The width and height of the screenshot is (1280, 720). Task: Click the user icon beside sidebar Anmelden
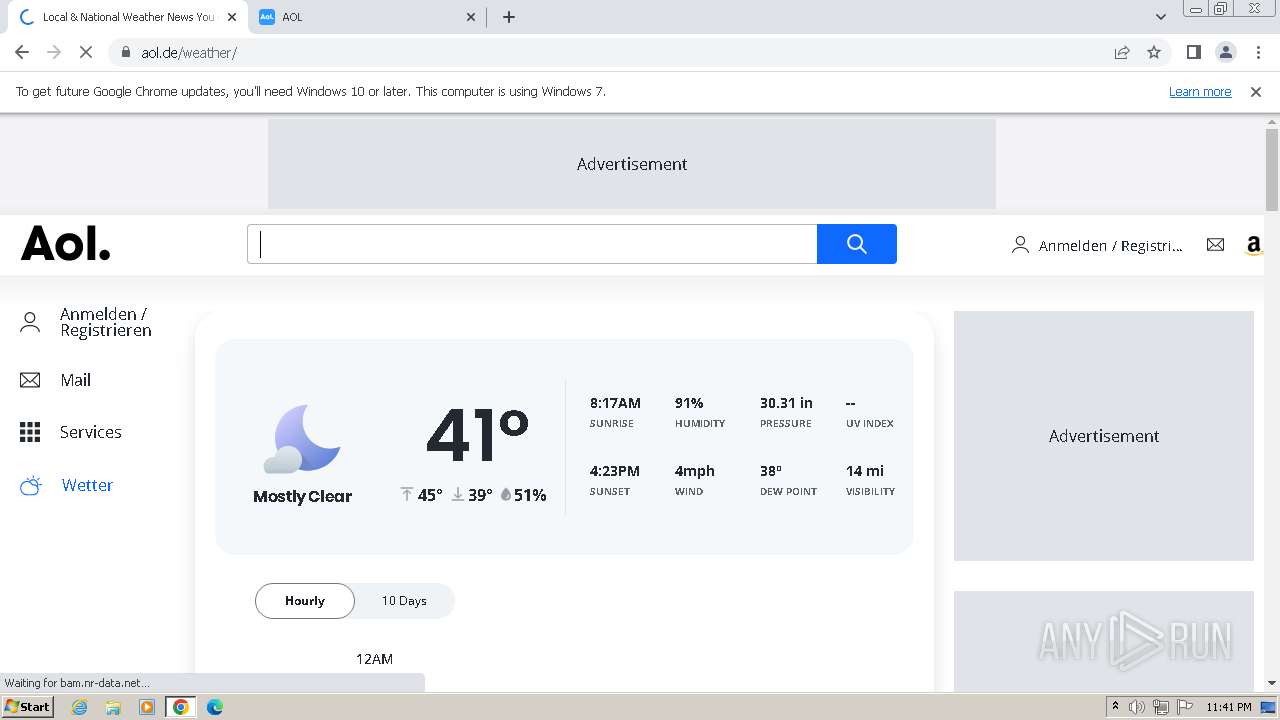pos(30,322)
